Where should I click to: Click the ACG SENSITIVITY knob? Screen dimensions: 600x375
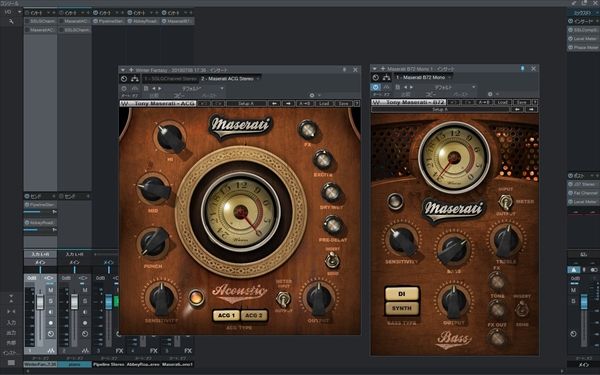tap(161, 299)
